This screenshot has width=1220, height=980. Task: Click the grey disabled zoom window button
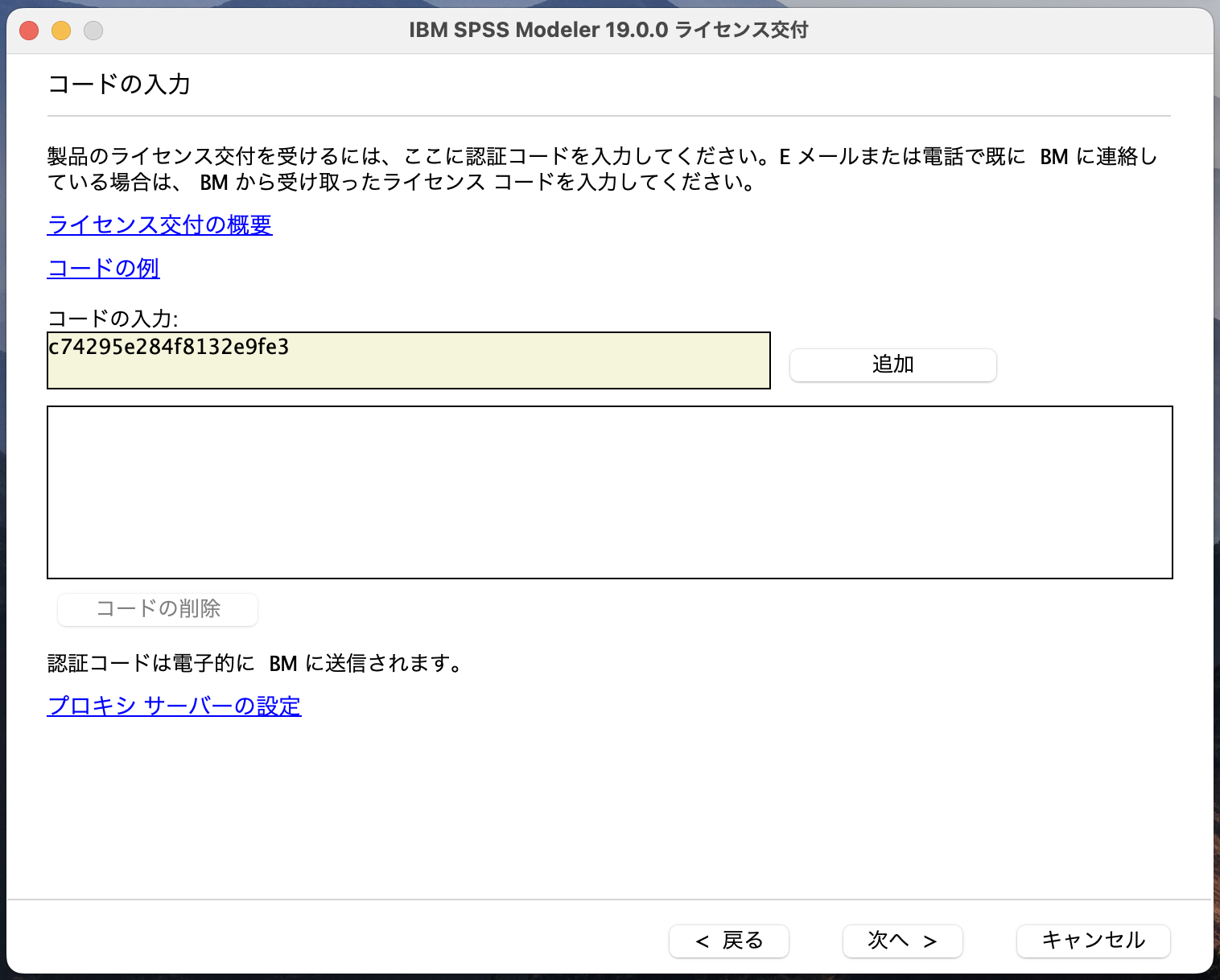click(x=93, y=31)
